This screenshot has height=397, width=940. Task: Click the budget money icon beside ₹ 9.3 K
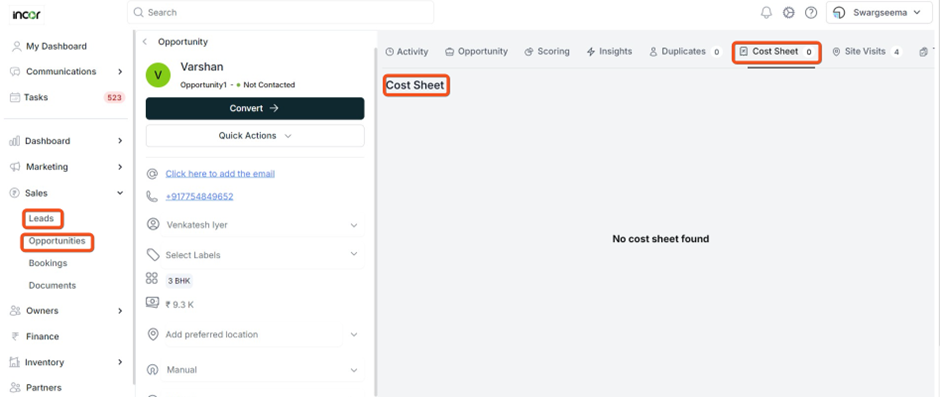pyautogui.click(x=152, y=302)
